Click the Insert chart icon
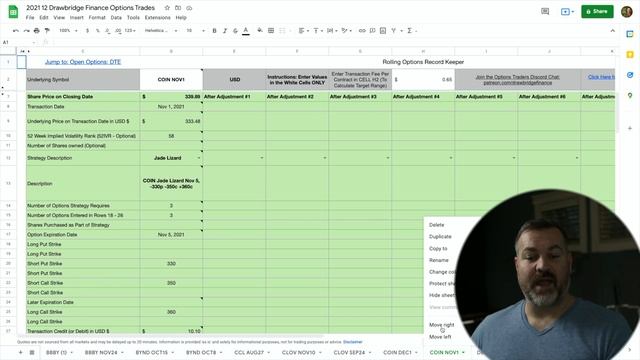The height and width of the screenshot is (360, 640). pyautogui.click(x=383, y=31)
